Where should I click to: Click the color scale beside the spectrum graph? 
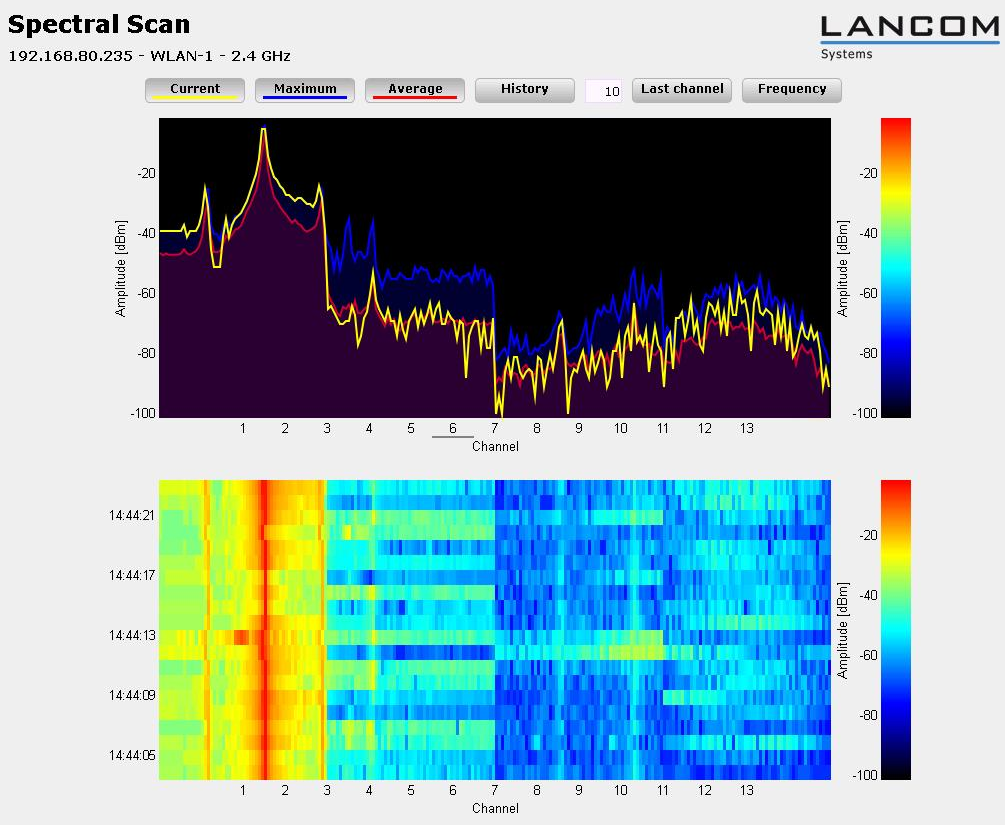point(895,267)
